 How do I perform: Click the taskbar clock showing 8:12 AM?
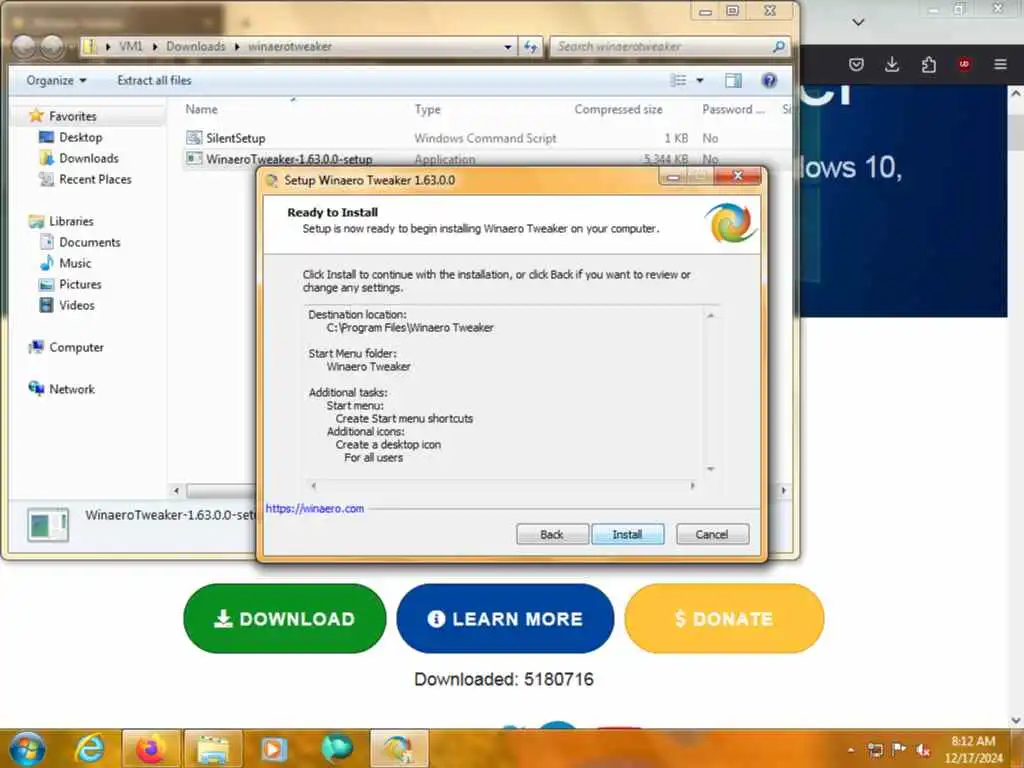(973, 749)
